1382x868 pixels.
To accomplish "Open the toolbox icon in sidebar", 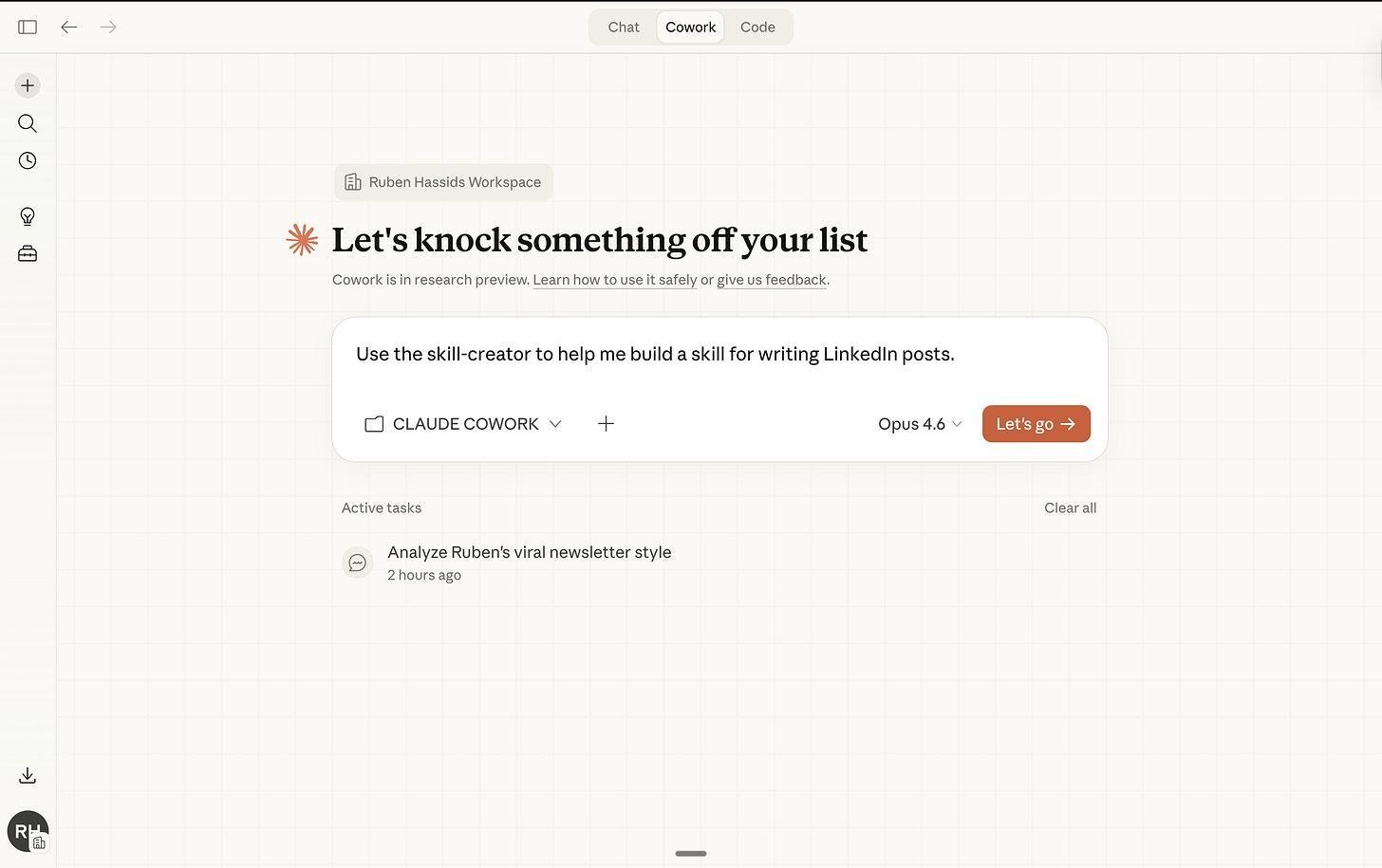I will [x=28, y=253].
